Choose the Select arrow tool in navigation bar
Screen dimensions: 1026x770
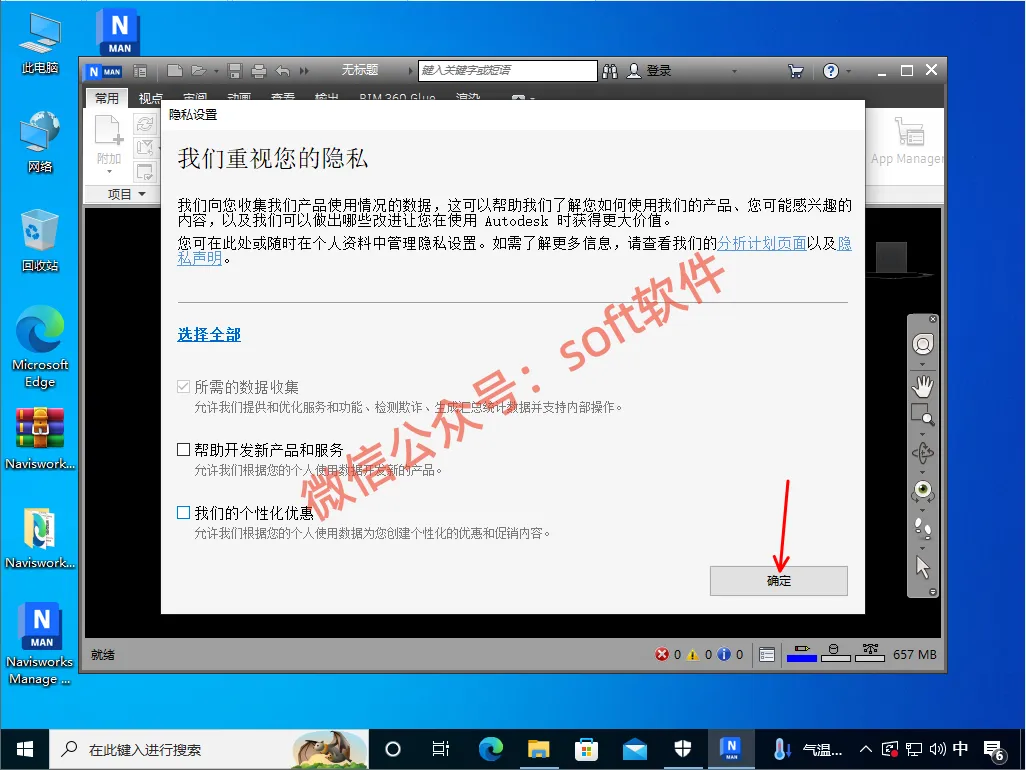[x=923, y=567]
